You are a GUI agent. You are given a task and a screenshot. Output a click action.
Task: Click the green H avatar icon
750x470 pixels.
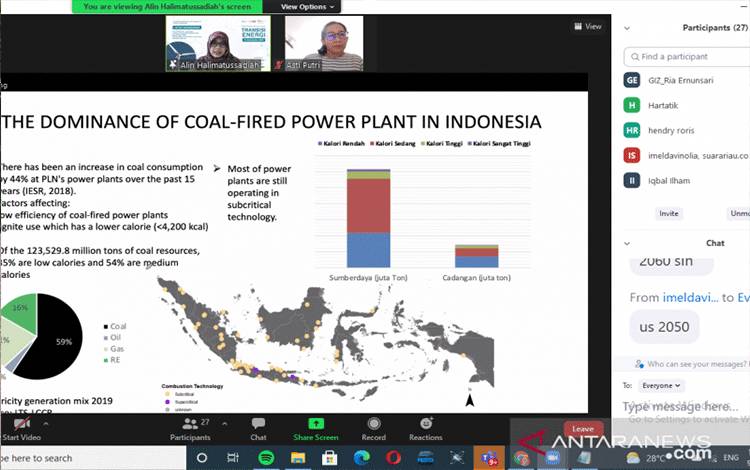pyautogui.click(x=632, y=105)
